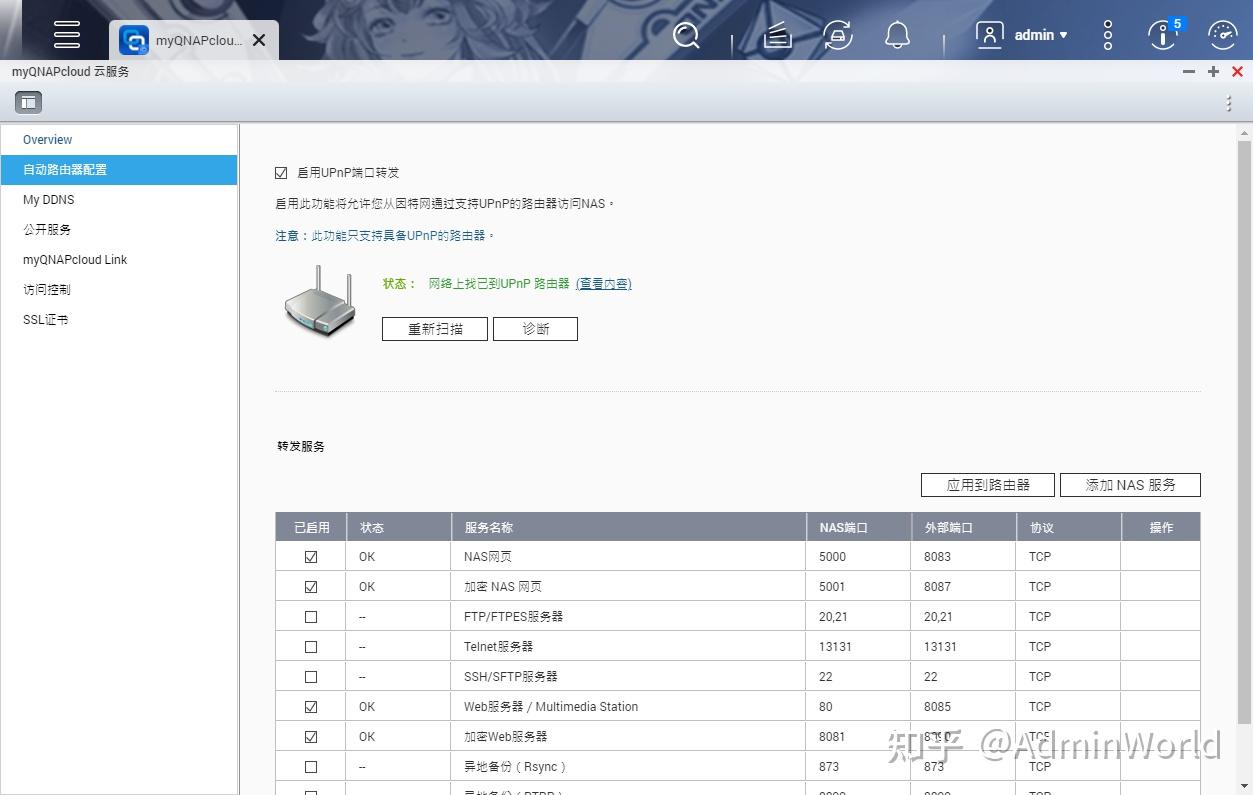Click the smart assistant icon at top right

(1222, 34)
